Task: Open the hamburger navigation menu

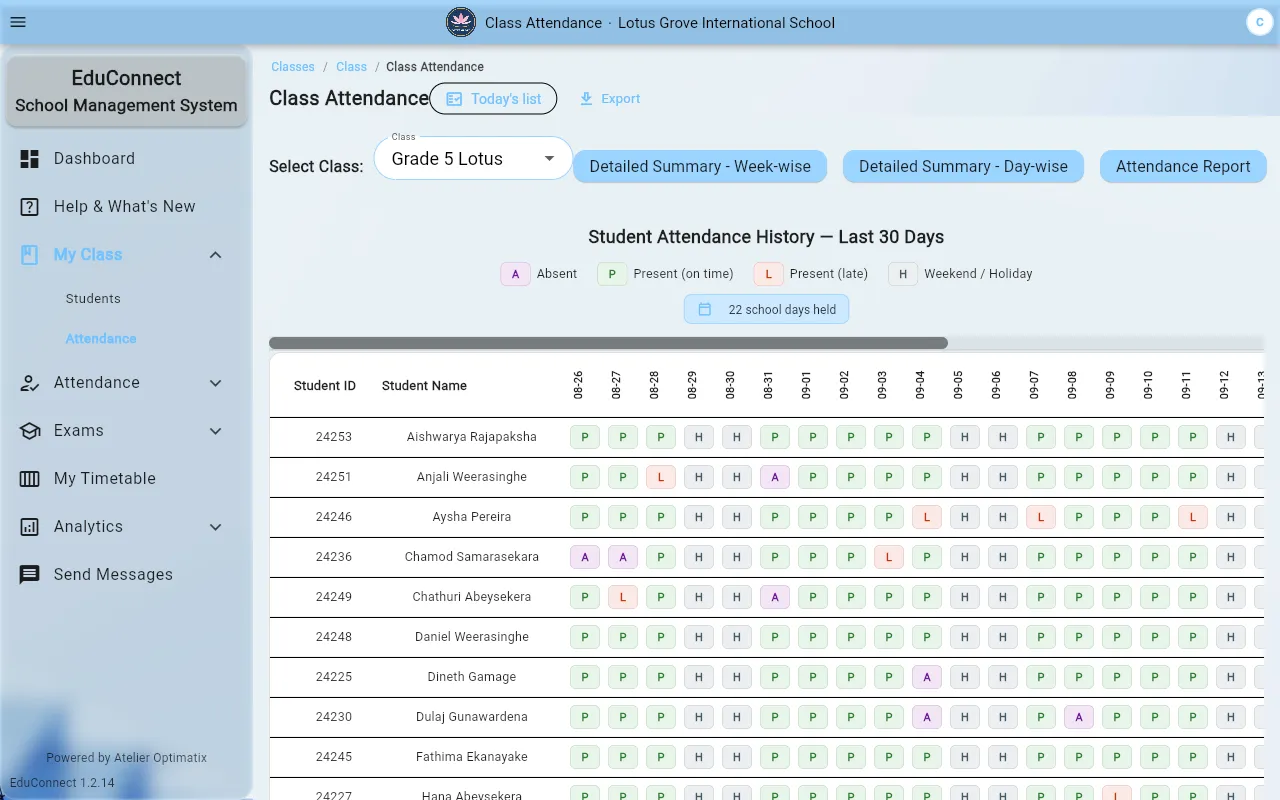Action: [18, 22]
